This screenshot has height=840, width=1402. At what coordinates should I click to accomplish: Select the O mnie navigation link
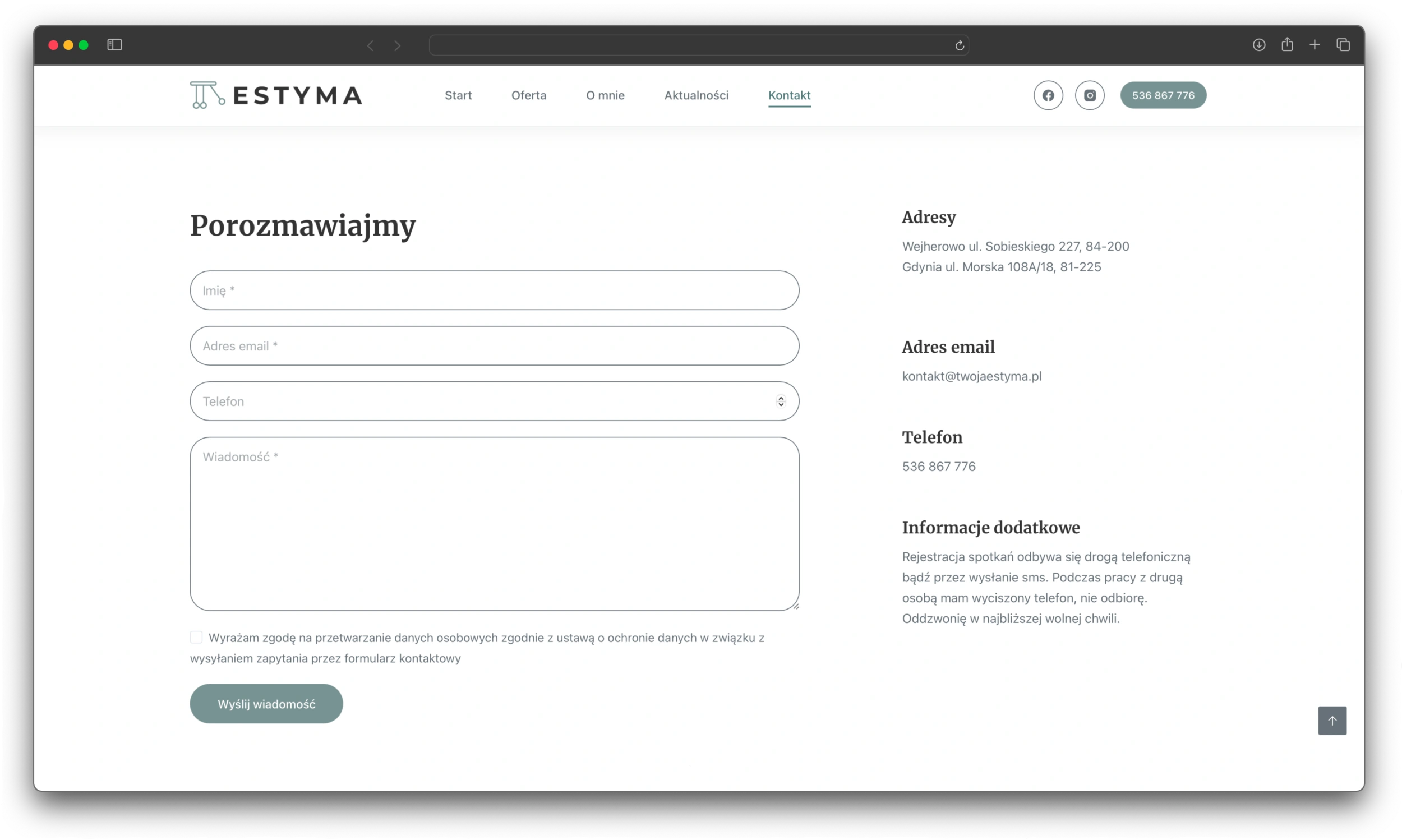pyautogui.click(x=605, y=95)
